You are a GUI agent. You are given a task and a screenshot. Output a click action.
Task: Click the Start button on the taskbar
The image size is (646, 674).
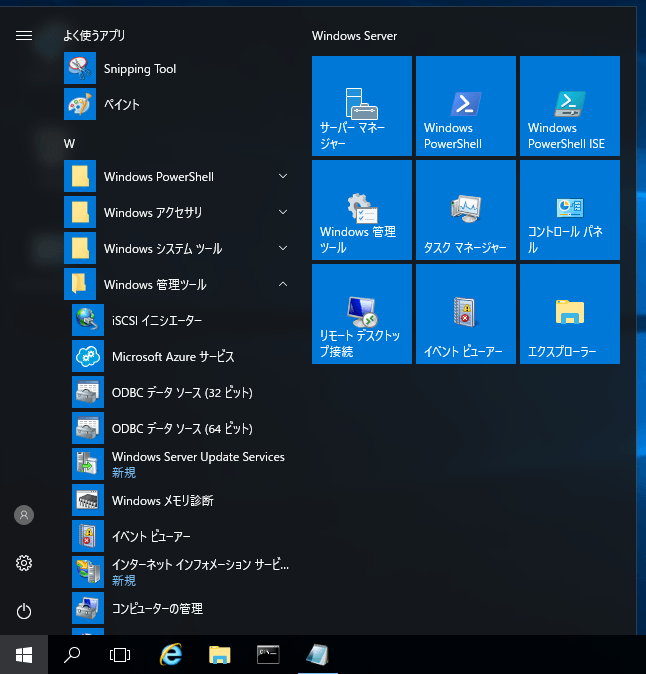pyautogui.click(x=24, y=655)
